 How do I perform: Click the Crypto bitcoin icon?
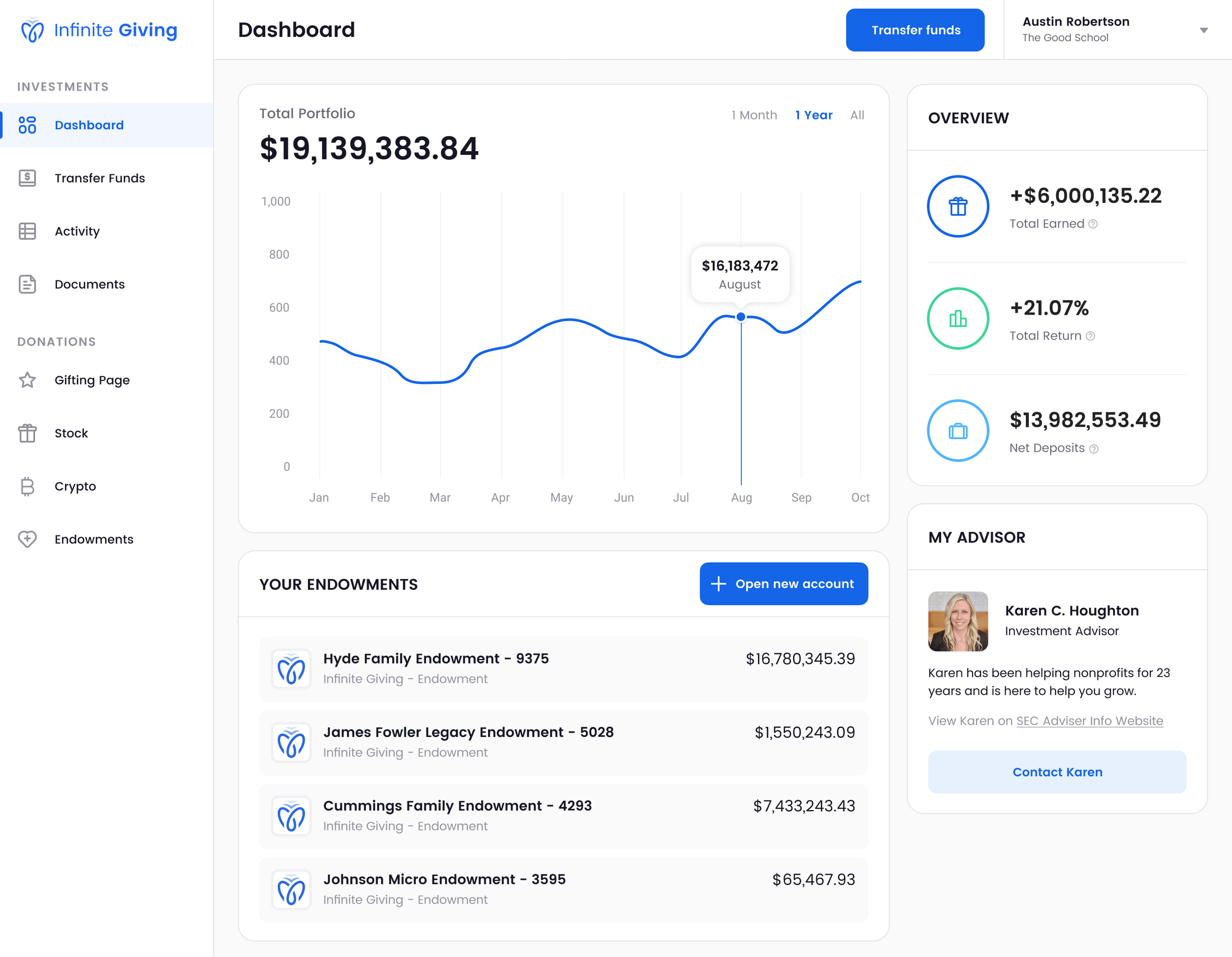click(x=27, y=486)
